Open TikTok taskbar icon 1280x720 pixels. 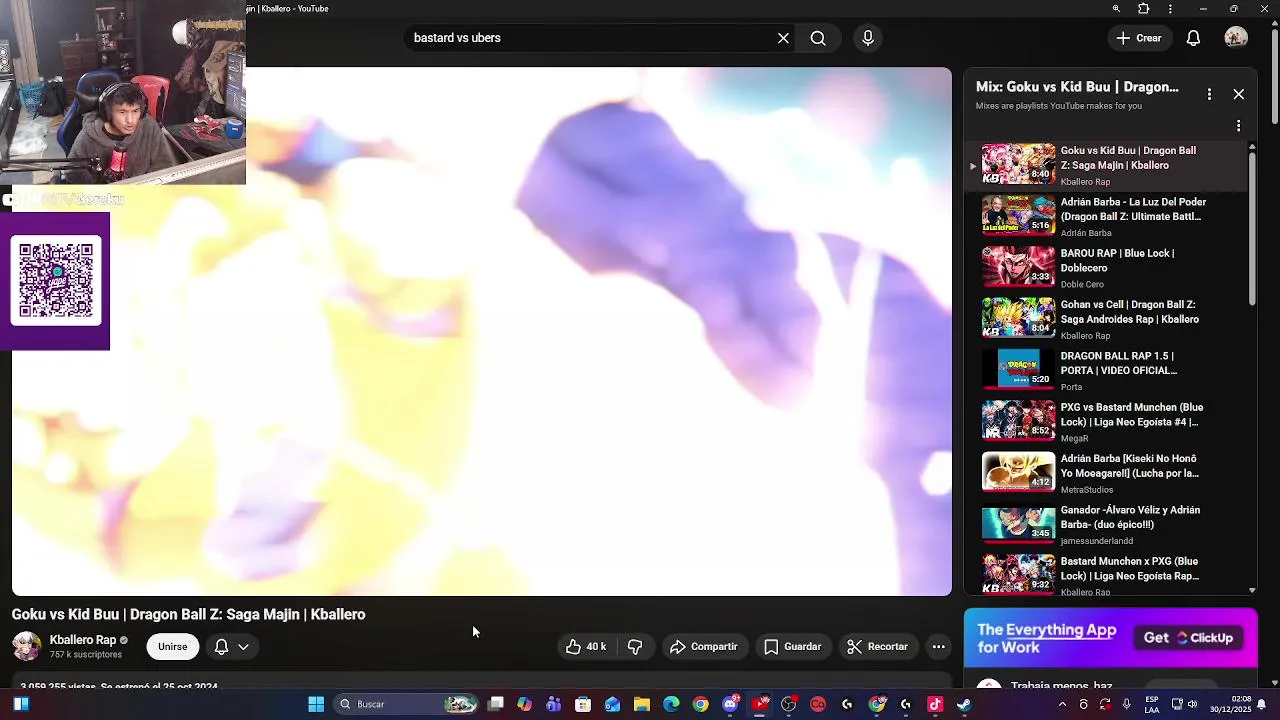pyautogui.click(x=936, y=704)
